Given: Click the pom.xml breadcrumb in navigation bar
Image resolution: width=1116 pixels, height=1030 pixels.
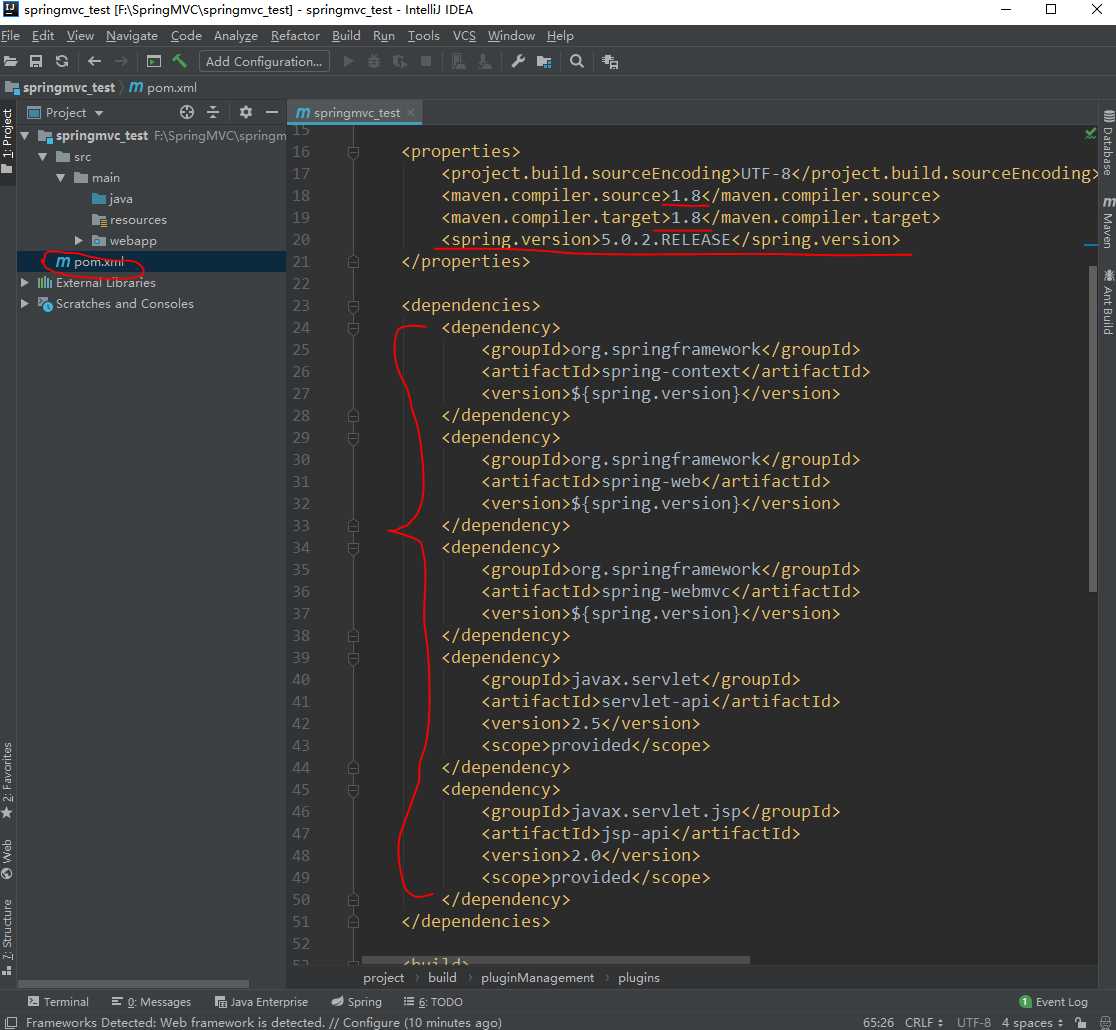Looking at the screenshot, I should pos(163,88).
